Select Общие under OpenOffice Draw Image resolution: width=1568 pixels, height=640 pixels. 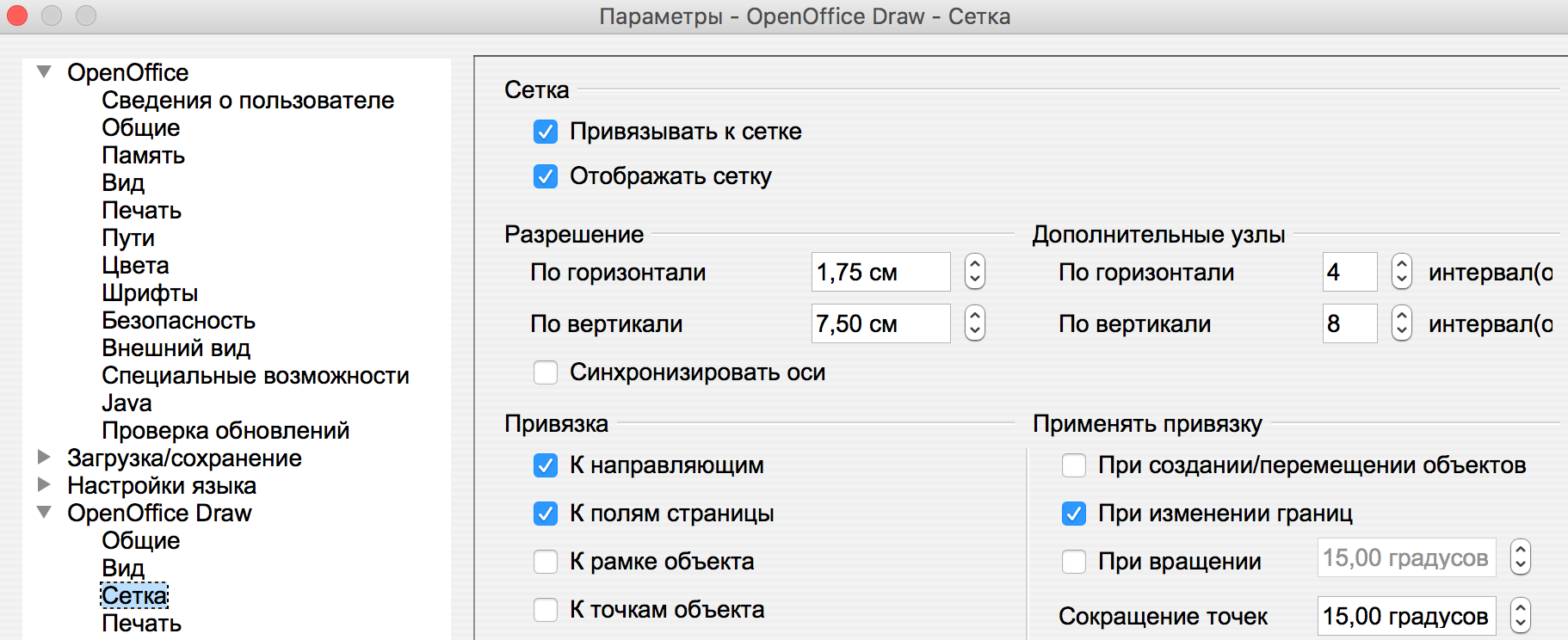[141, 540]
